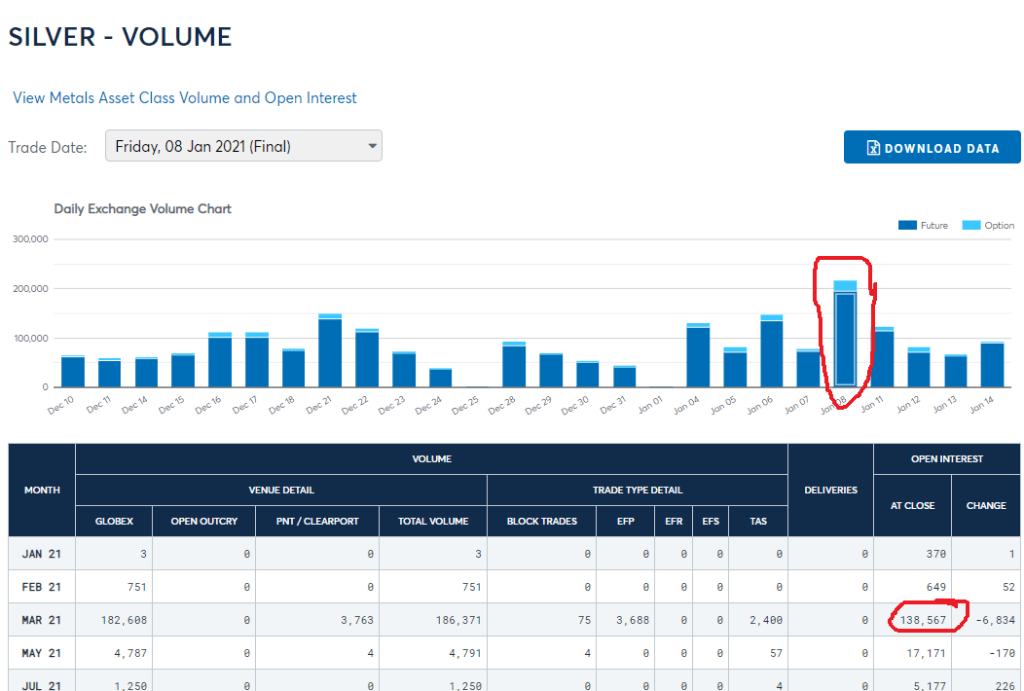
Task: Click the Download Data button
Action: [x=932, y=147]
